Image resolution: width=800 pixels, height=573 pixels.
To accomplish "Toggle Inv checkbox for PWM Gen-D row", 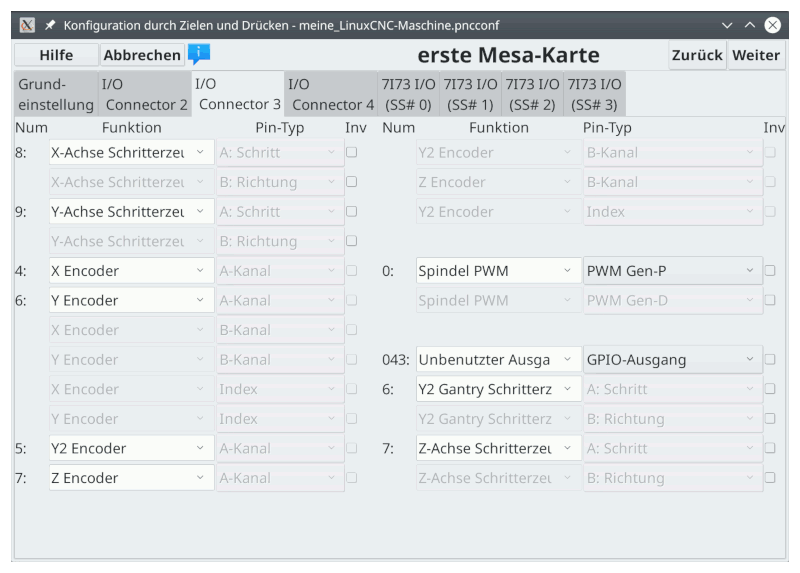I will point(770,300).
